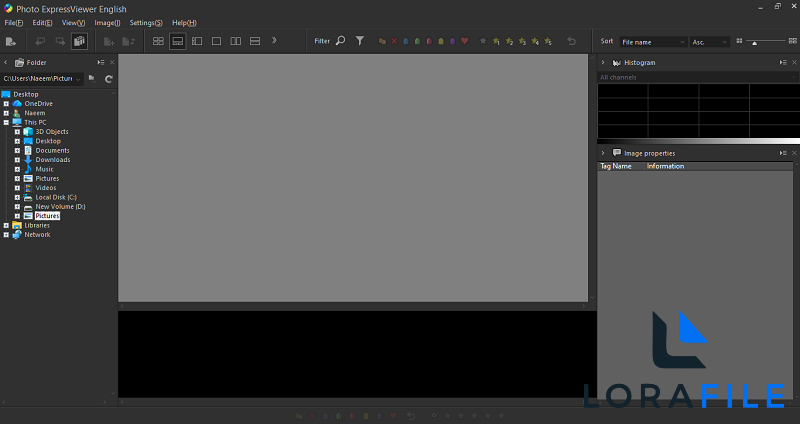The width and height of the screenshot is (800, 424).
Task: Apply the purple color label
Action: 453,41
